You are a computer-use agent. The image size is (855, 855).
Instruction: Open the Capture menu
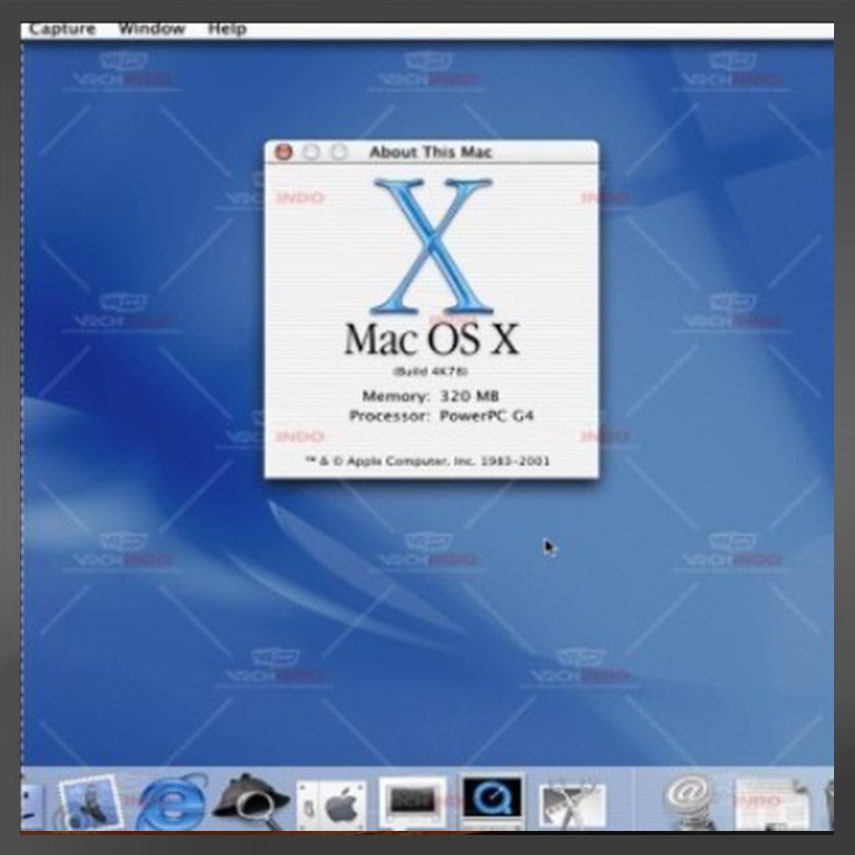click(x=62, y=28)
